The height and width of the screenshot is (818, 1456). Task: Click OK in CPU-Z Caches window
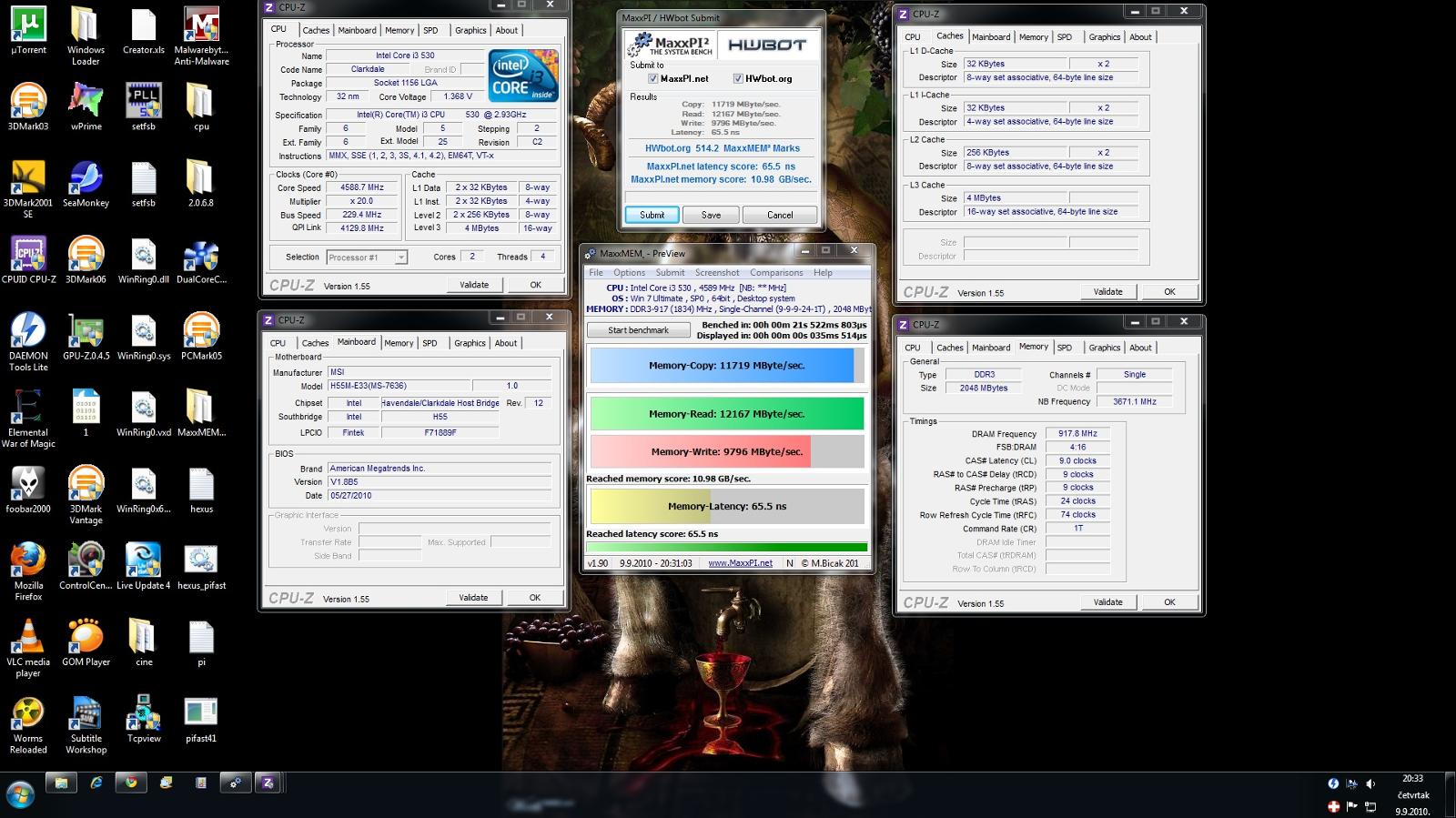tap(1169, 292)
